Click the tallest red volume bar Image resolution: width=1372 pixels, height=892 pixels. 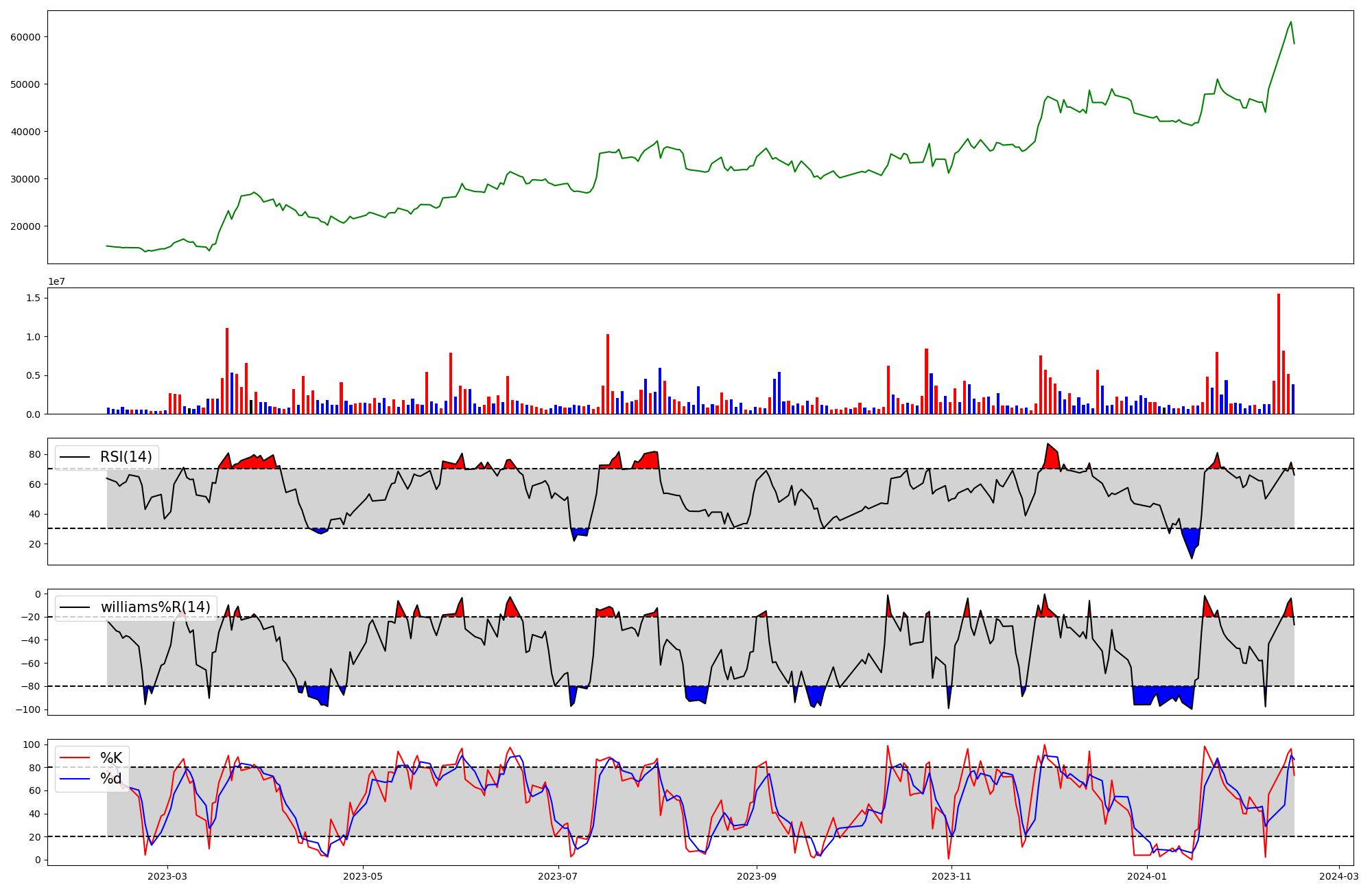coord(1279,353)
